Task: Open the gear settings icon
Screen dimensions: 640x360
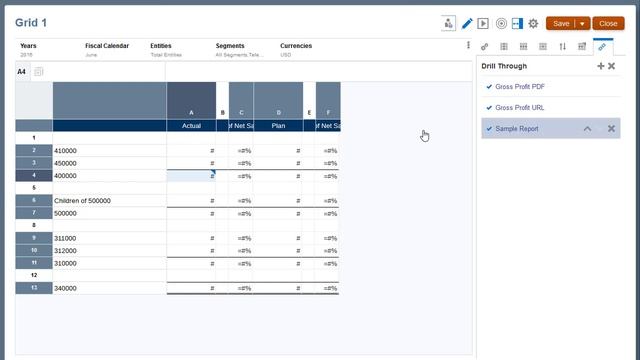Action: point(533,24)
